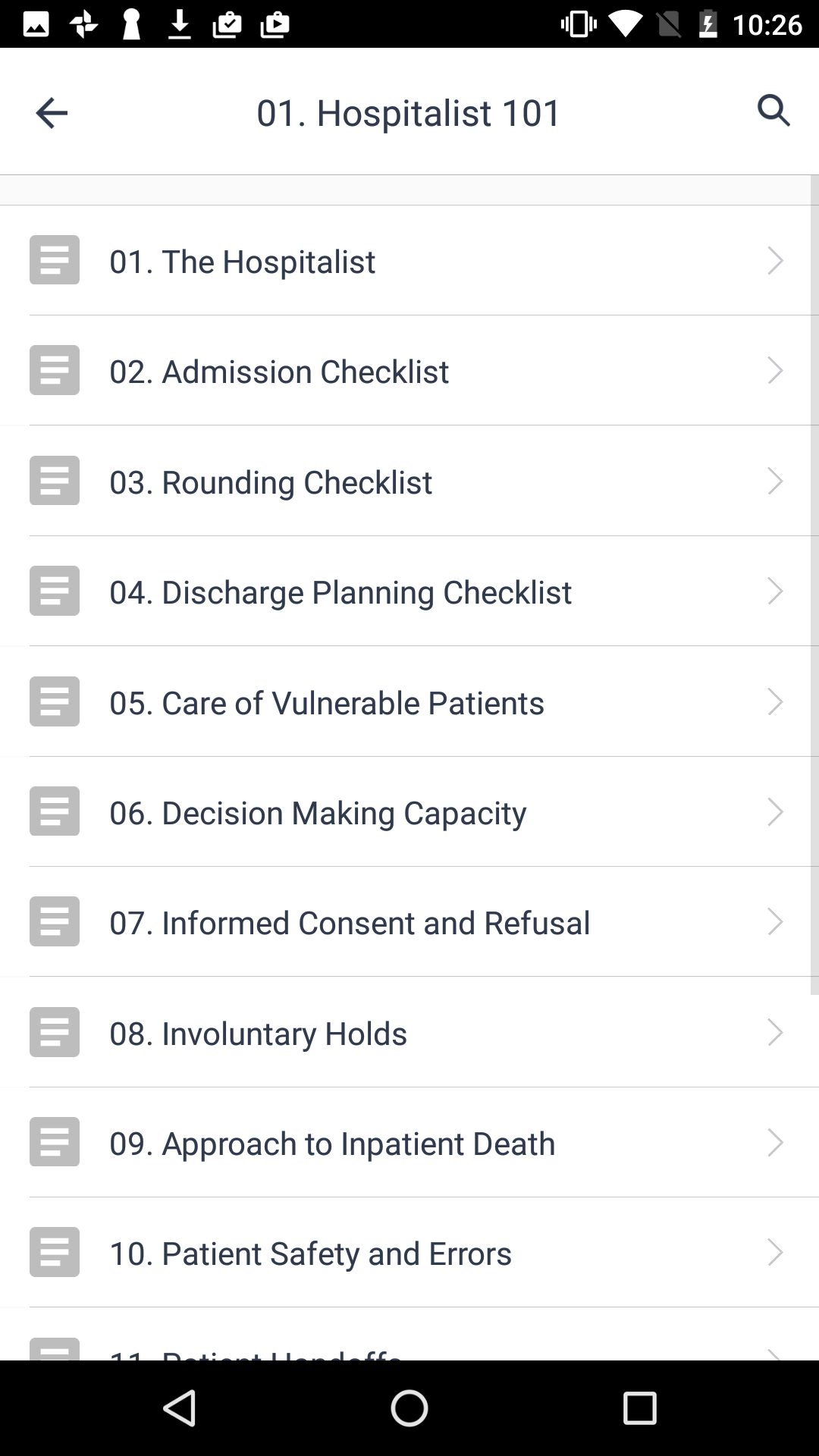This screenshot has height=1456, width=819.
Task: Select 06. Decision Making Capacity
Action: pos(409,811)
